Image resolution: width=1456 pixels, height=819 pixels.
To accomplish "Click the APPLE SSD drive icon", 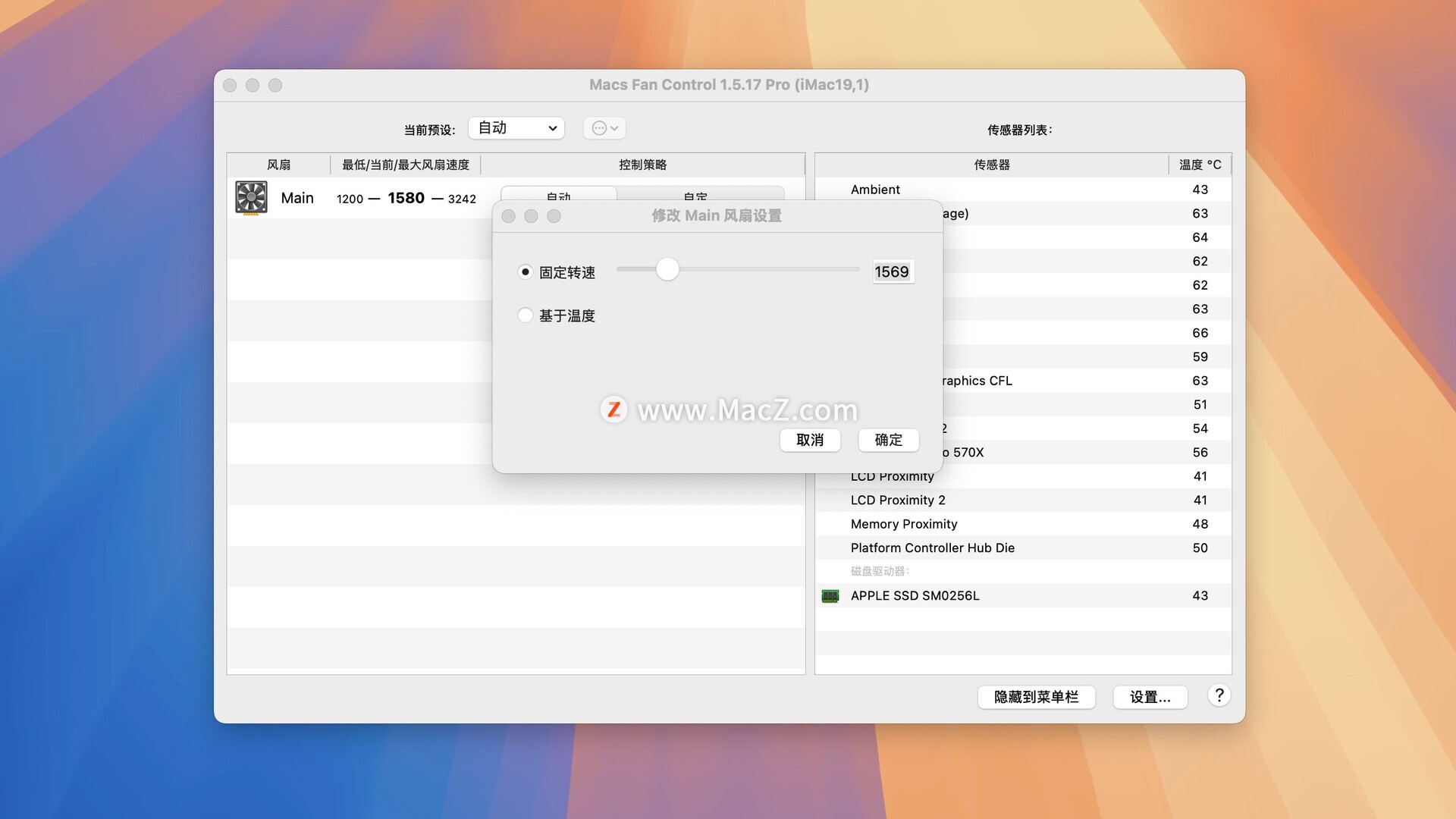I will pyautogui.click(x=830, y=596).
